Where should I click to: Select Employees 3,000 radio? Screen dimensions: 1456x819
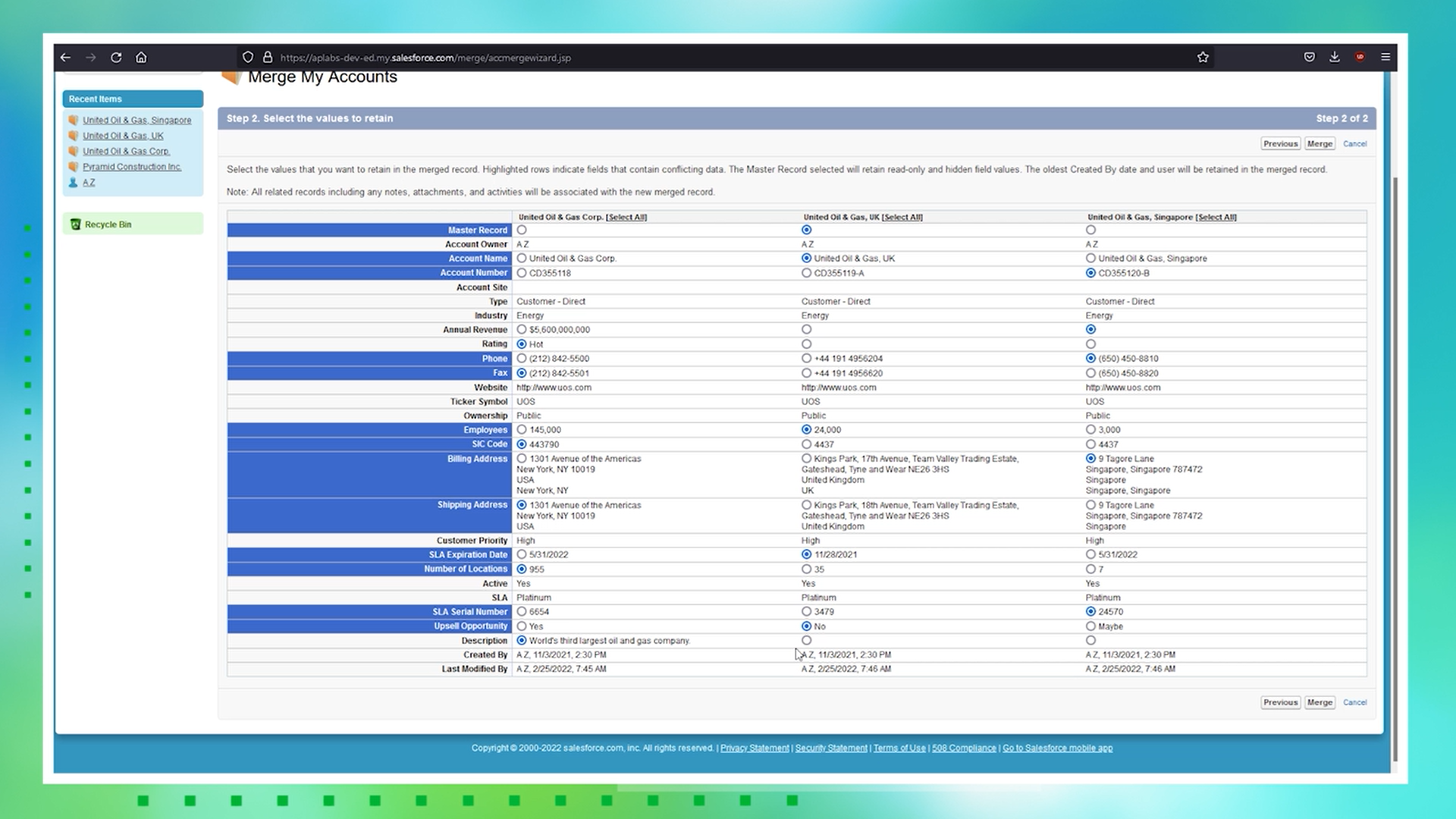pos(1090,430)
